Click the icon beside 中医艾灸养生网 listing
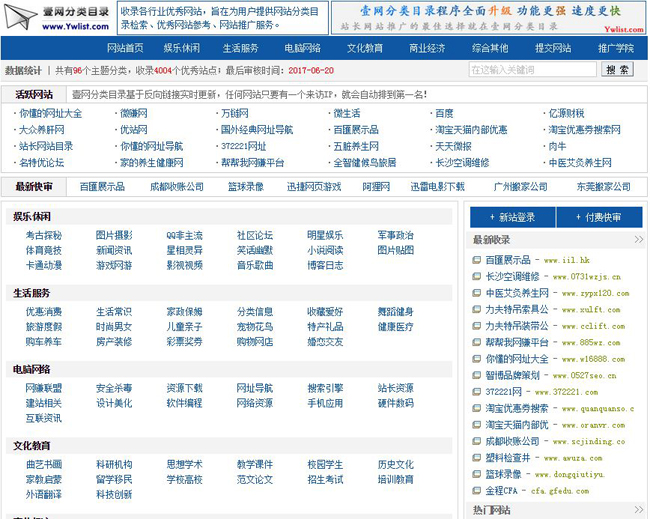This screenshot has width=650, height=519. click(x=477, y=293)
